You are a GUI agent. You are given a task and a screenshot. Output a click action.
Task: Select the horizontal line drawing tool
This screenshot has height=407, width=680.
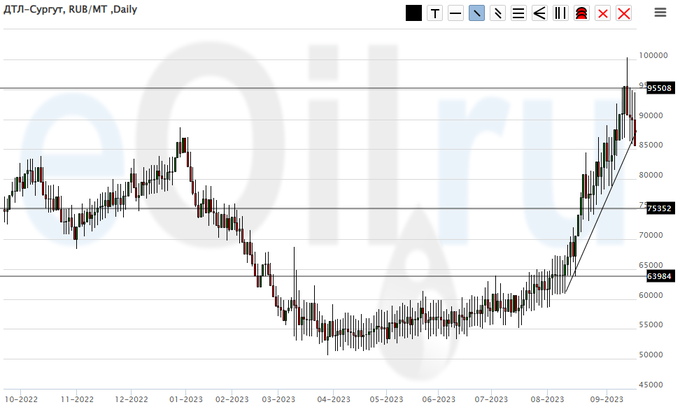pyautogui.click(x=456, y=13)
